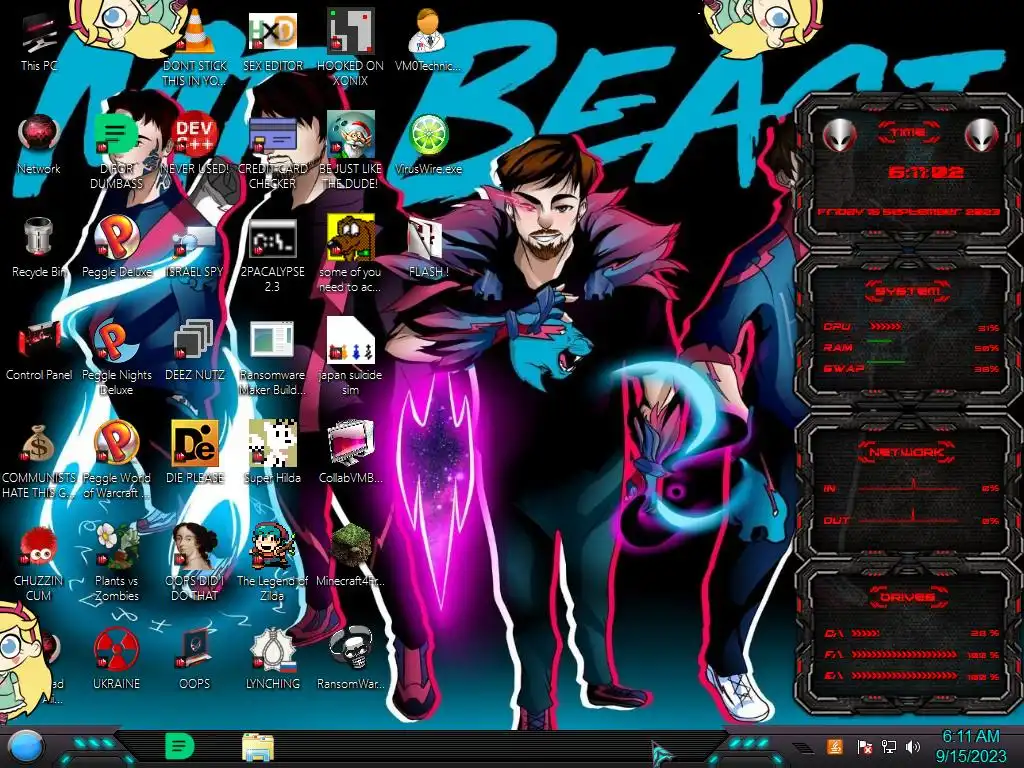Launch Peggle Deluxe shortcut

(x=116, y=248)
